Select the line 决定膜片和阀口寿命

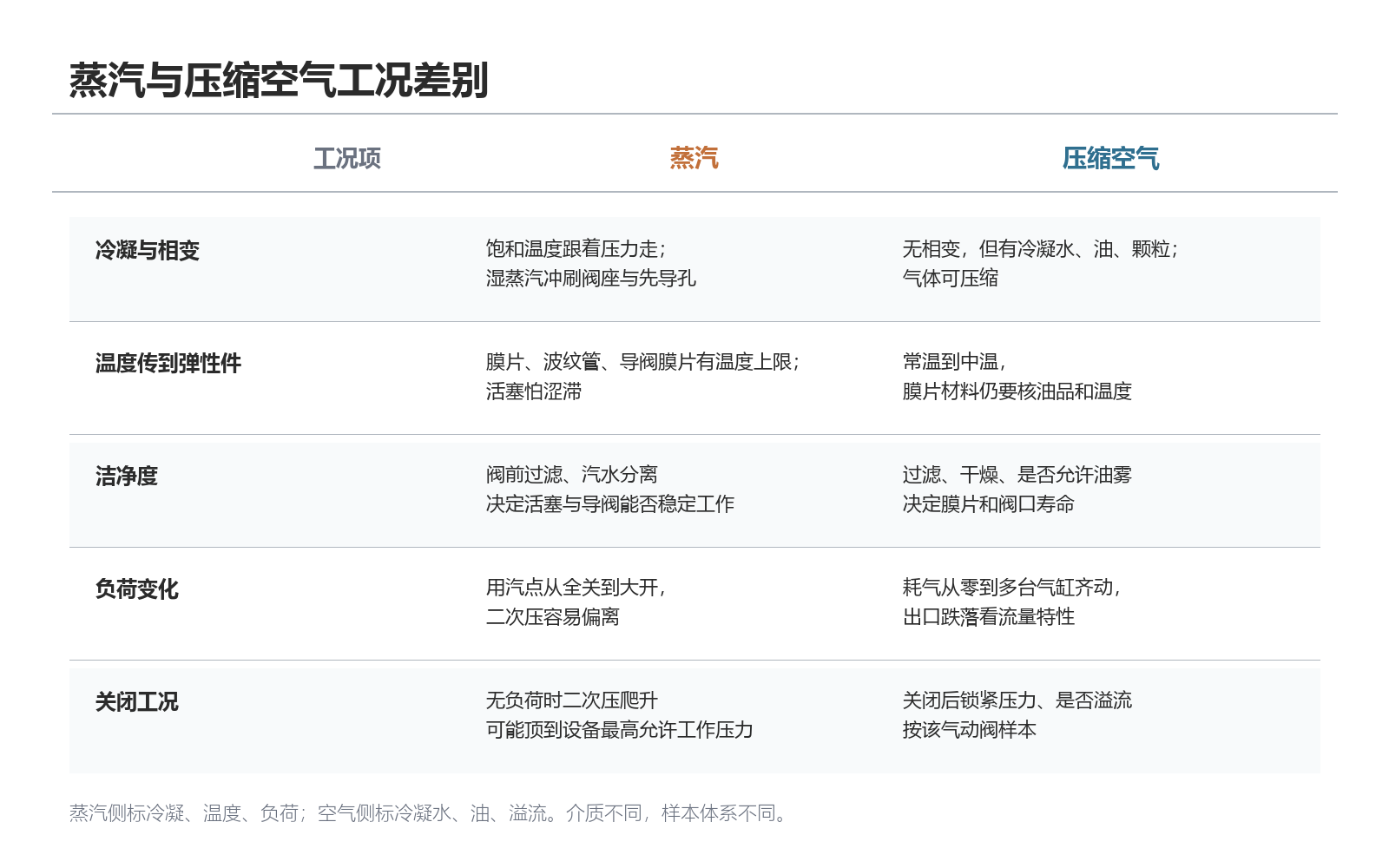[989, 504]
